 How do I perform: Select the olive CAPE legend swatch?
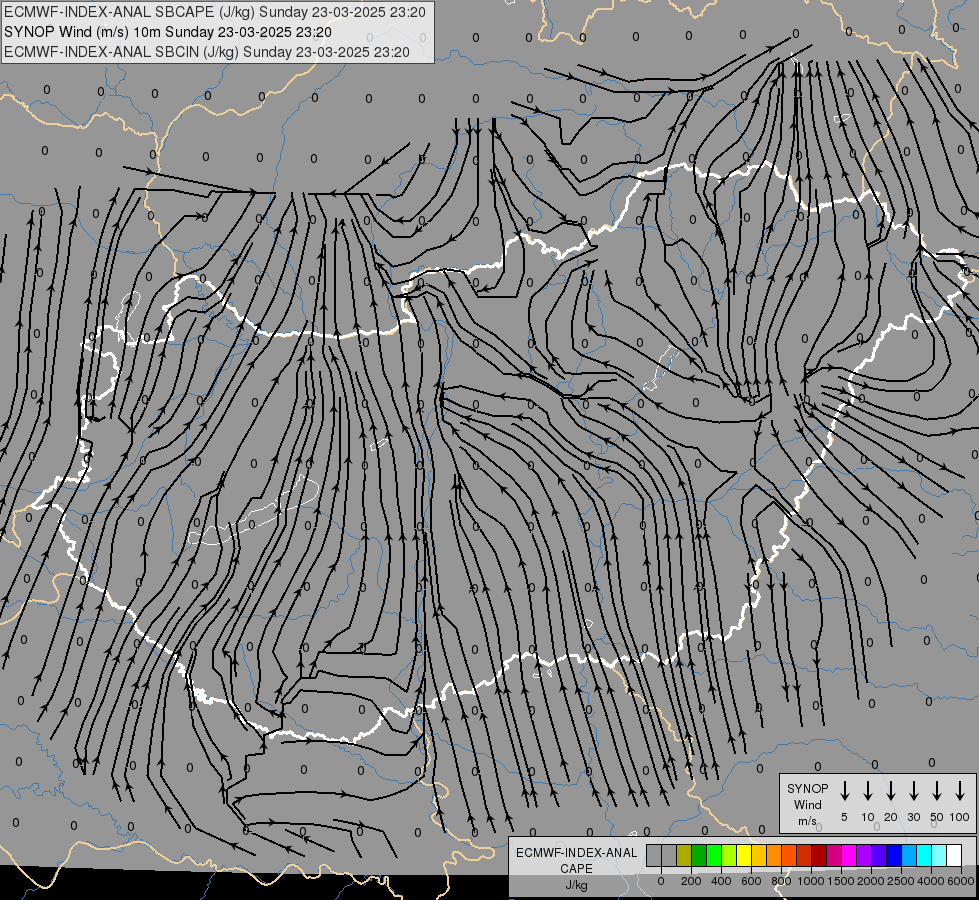pyautogui.click(x=684, y=855)
